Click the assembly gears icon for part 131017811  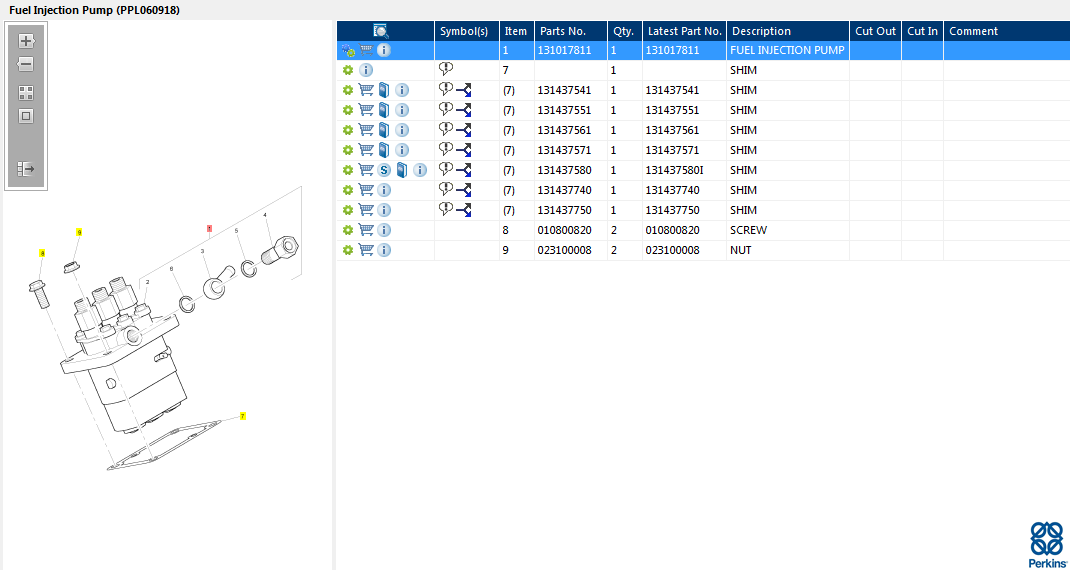(348, 50)
